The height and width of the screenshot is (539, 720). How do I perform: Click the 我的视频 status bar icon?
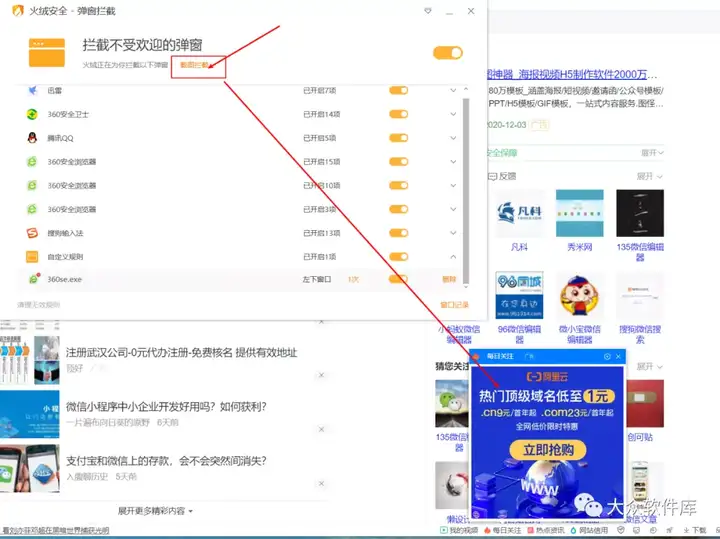click(444, 530)
